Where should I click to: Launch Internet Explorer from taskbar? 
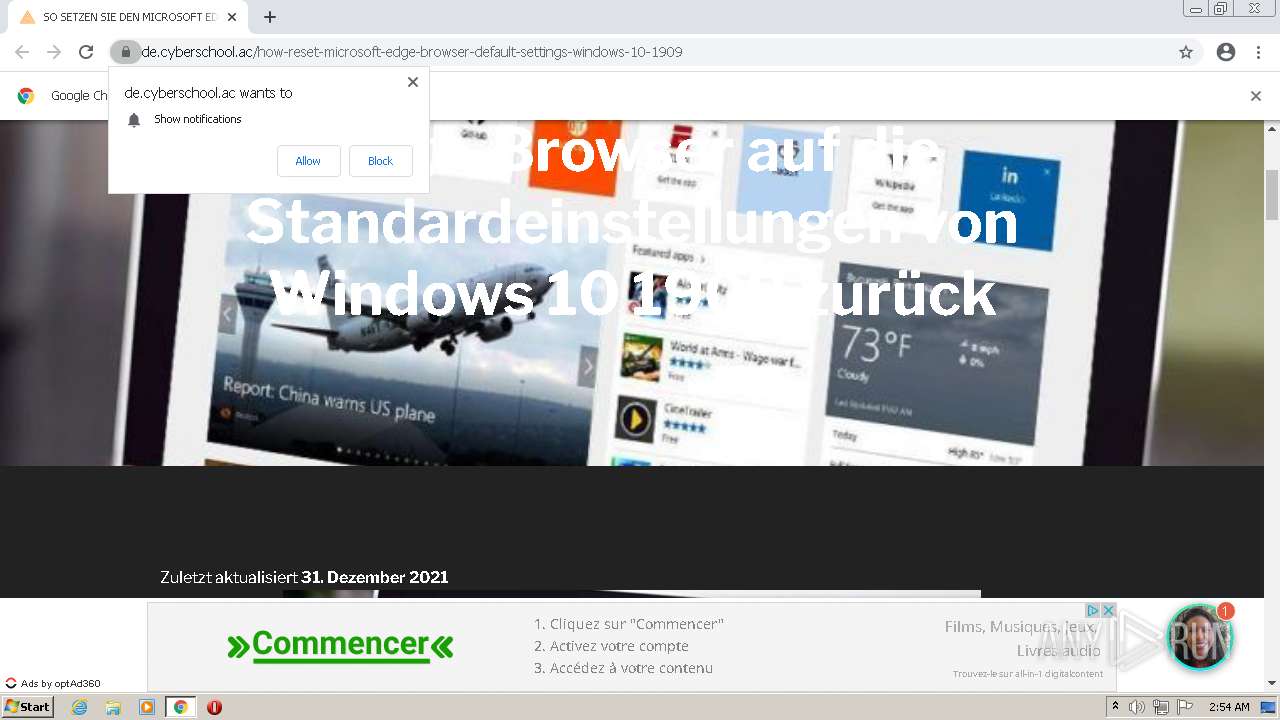click(79, 707)
